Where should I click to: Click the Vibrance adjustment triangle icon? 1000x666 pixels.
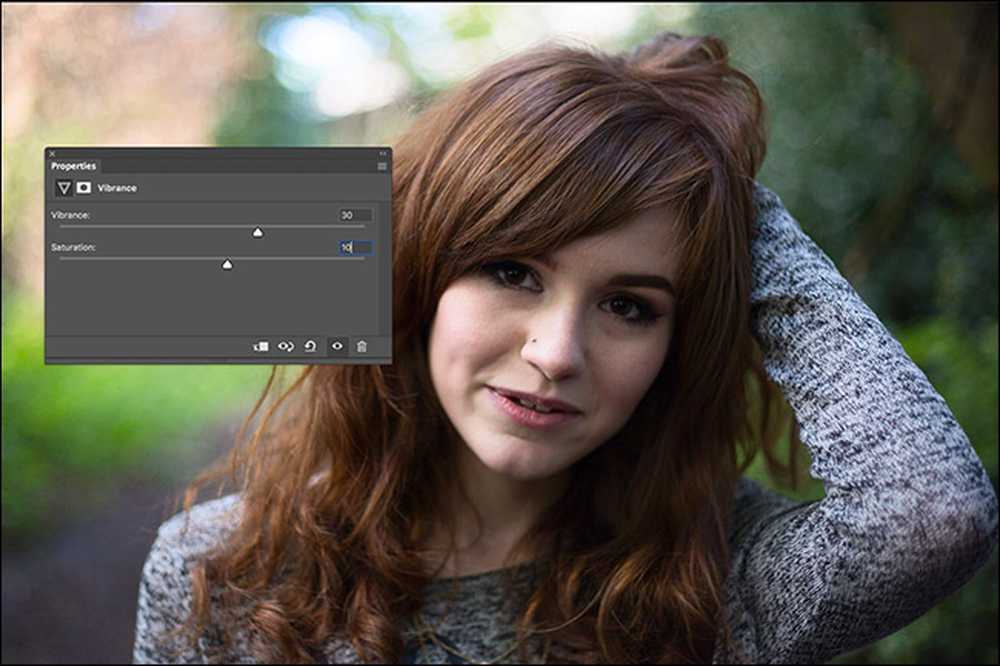pos(64,188)
